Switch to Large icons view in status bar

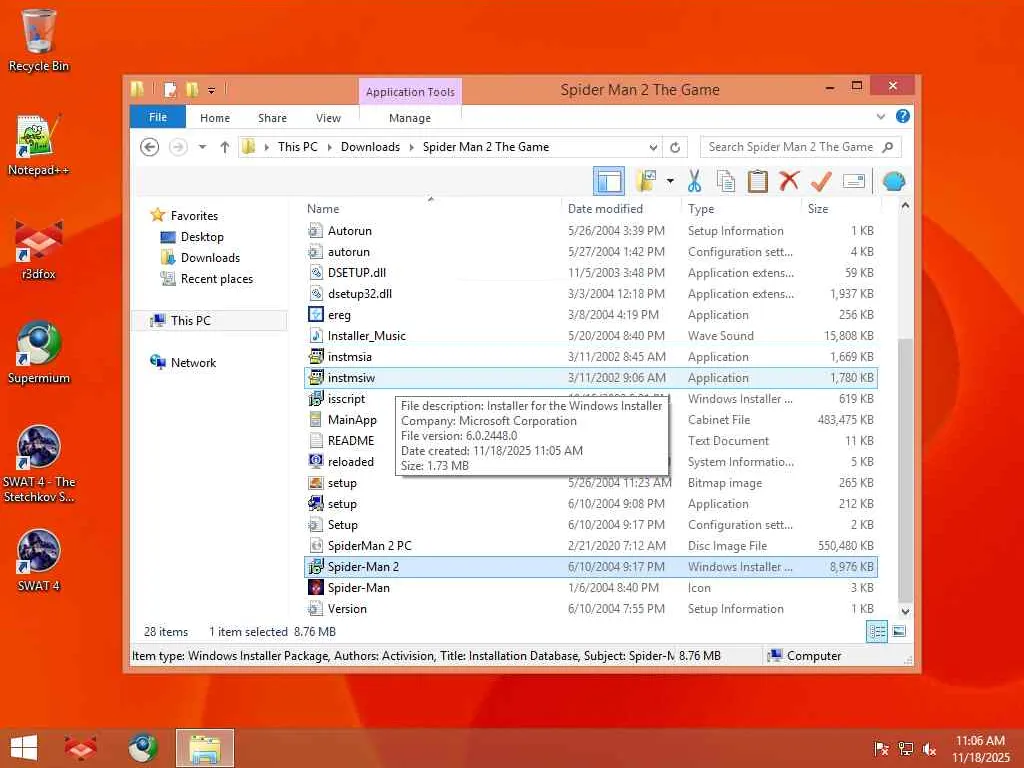[x=899, y=632]
